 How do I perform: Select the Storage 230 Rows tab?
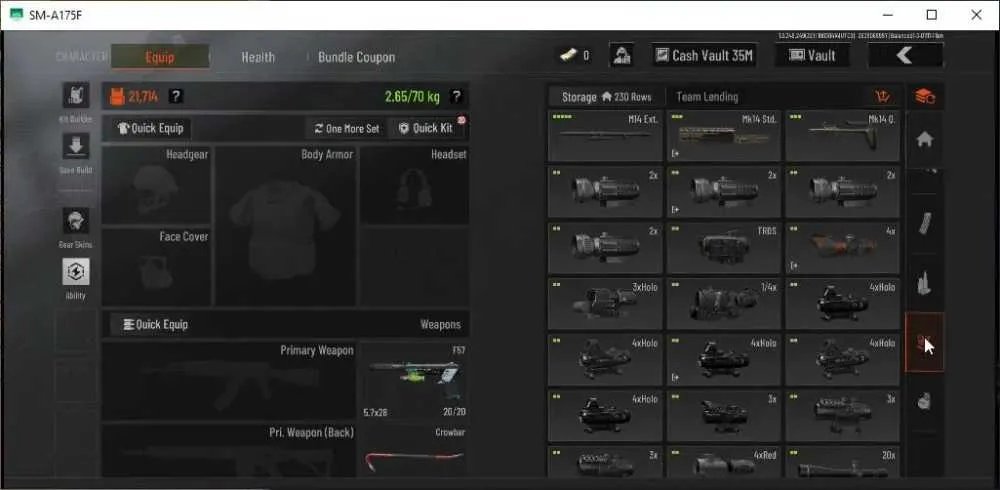coord(607,97)
